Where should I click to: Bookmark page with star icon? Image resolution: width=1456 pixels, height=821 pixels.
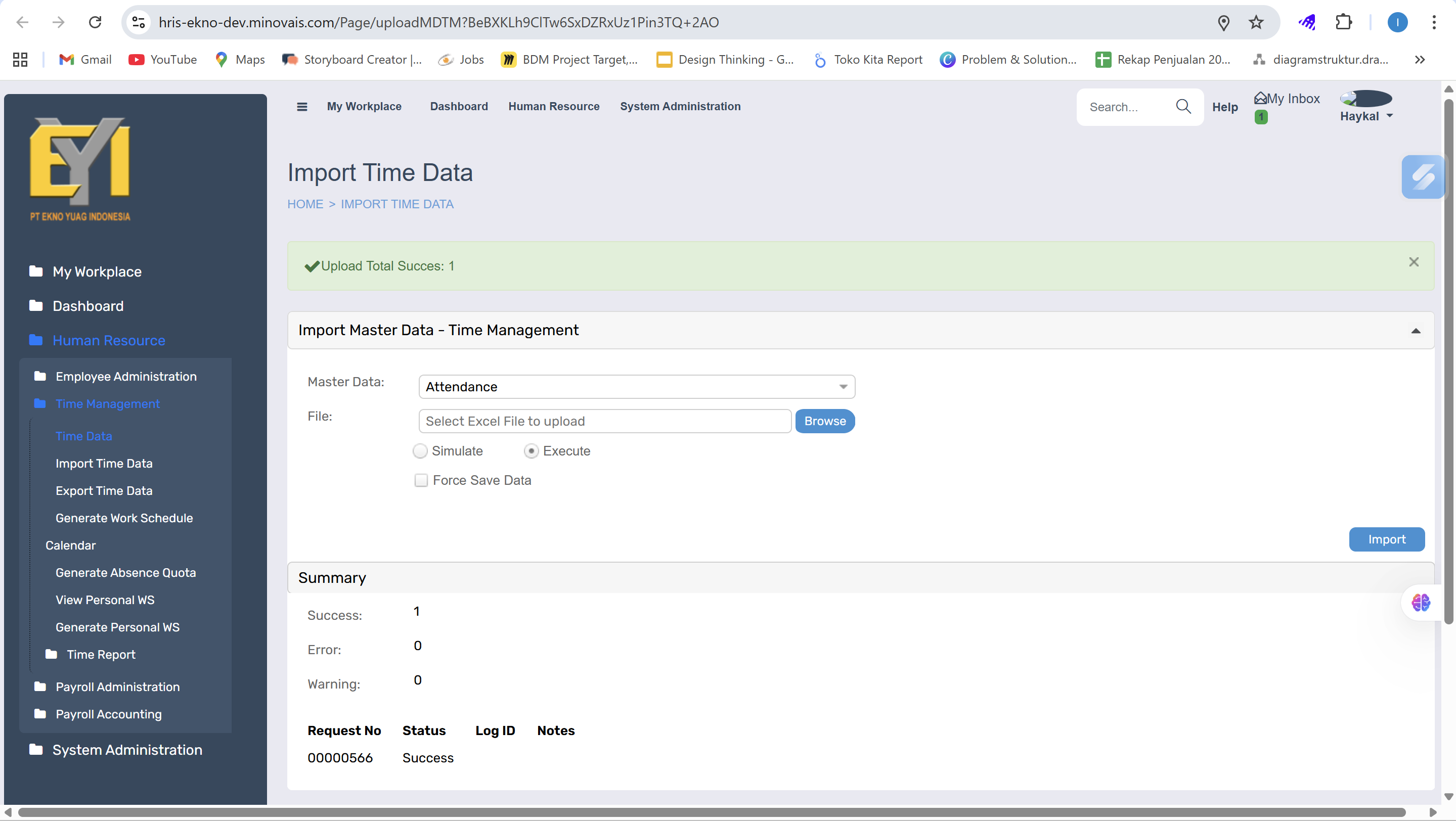pyautogui.click(x=1256, y=23)
